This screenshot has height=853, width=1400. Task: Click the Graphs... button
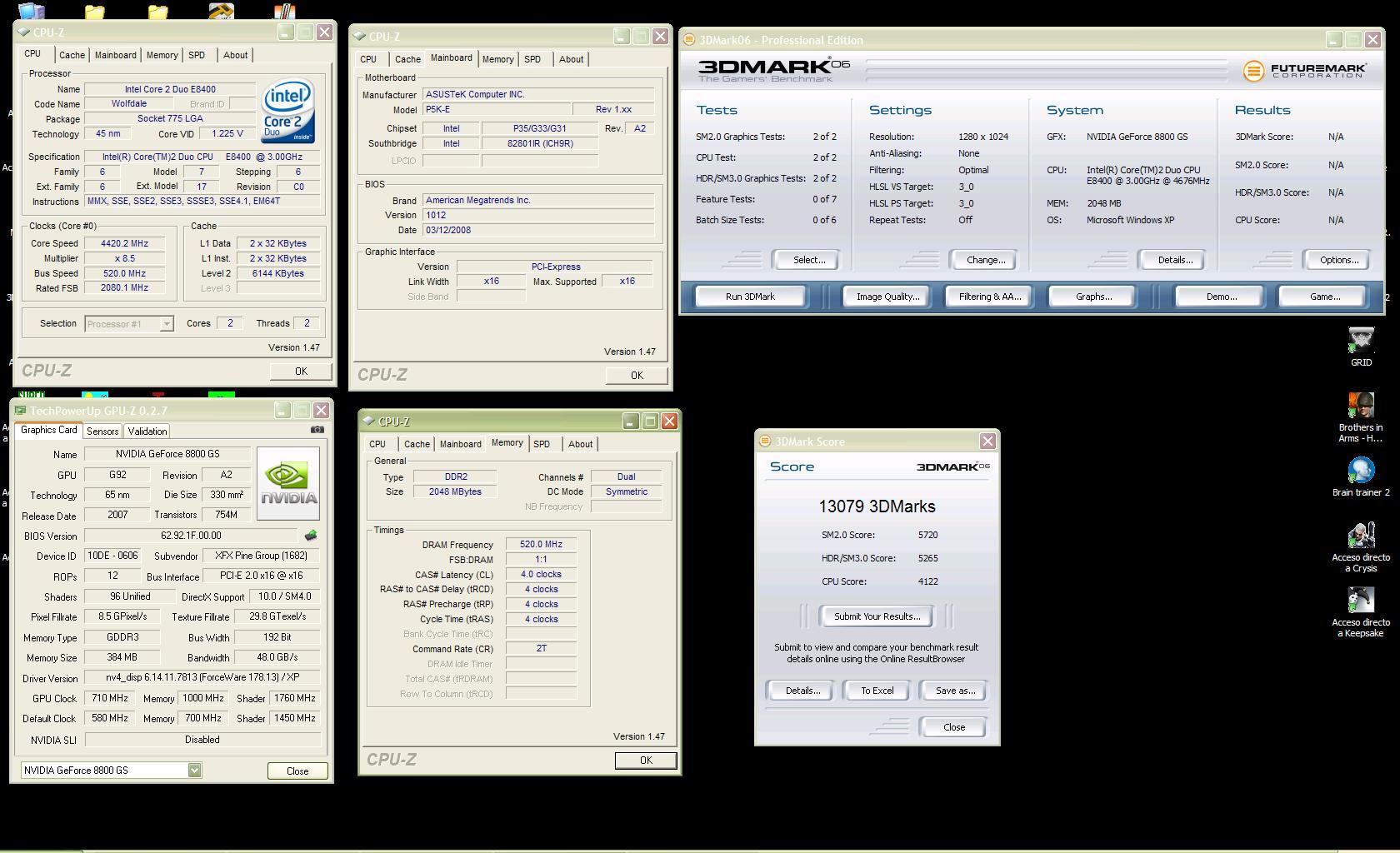1093,297
